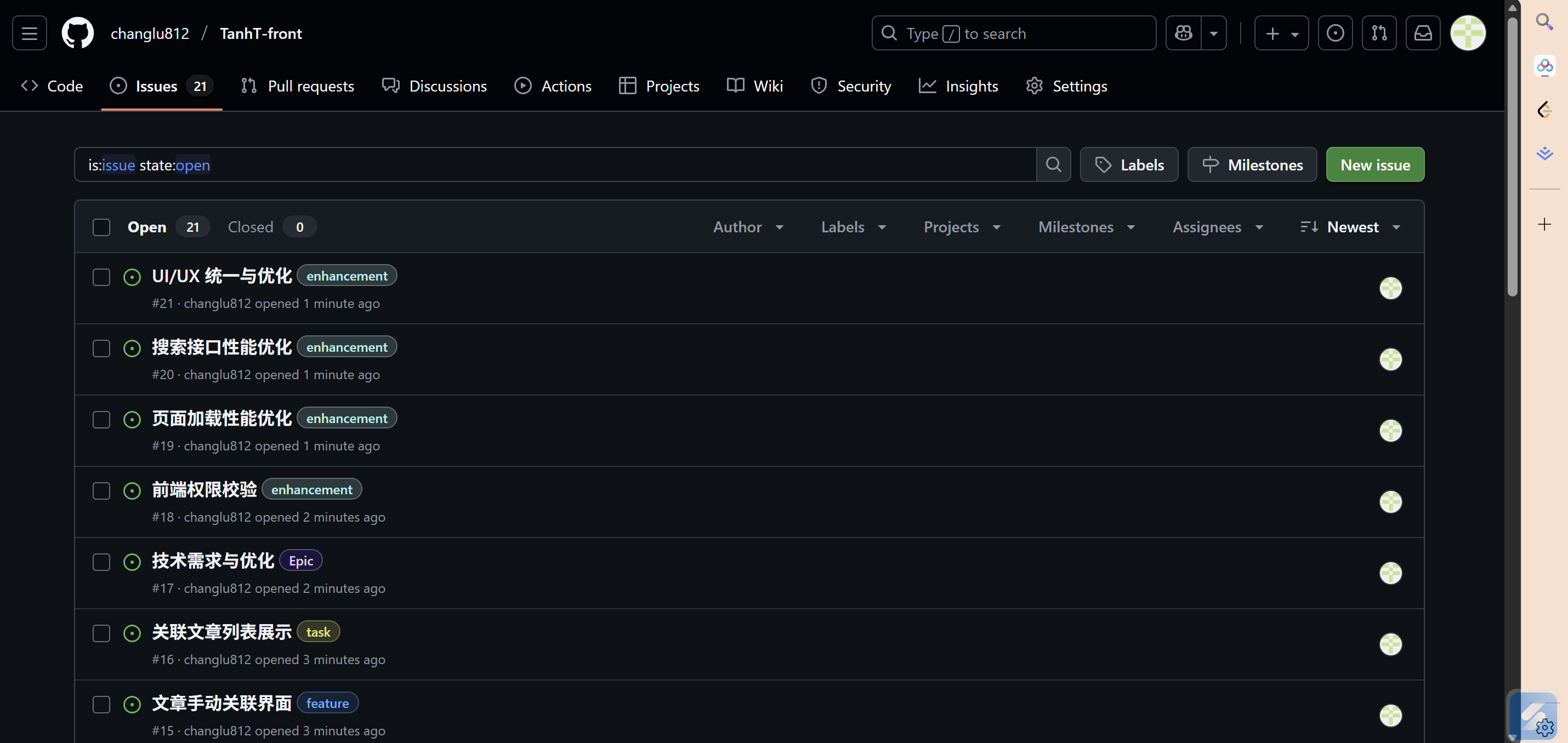Click the GitHub logo
The image size is (1568, 743).
pos(77,33)
